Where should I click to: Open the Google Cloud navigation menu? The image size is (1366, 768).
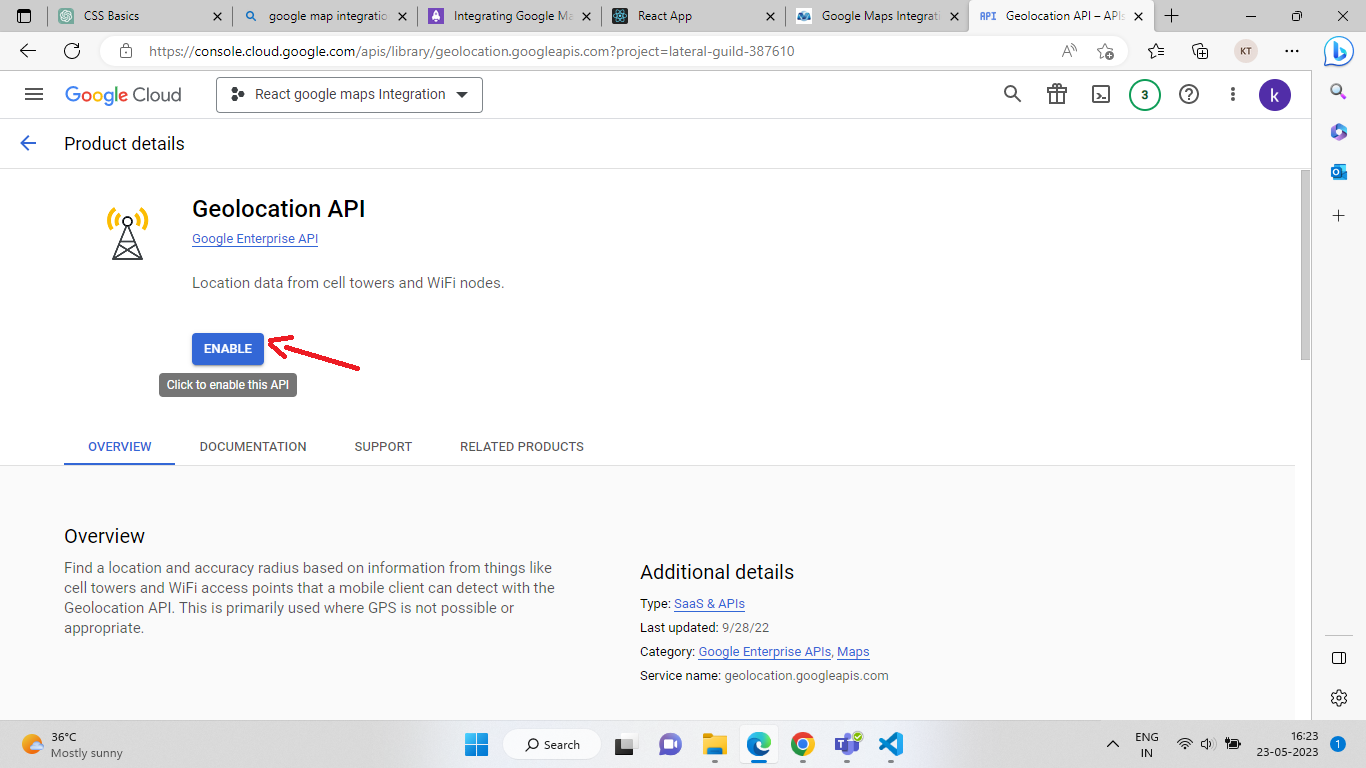(34, 94)
